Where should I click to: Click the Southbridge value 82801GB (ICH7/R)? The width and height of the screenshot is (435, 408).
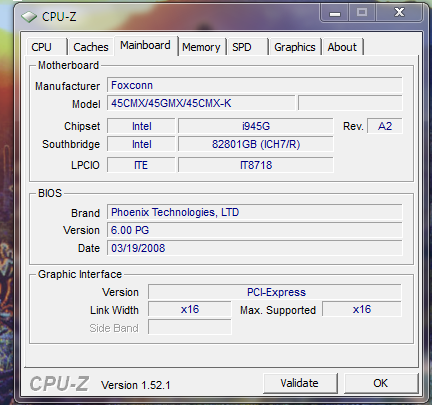[256, 144]
